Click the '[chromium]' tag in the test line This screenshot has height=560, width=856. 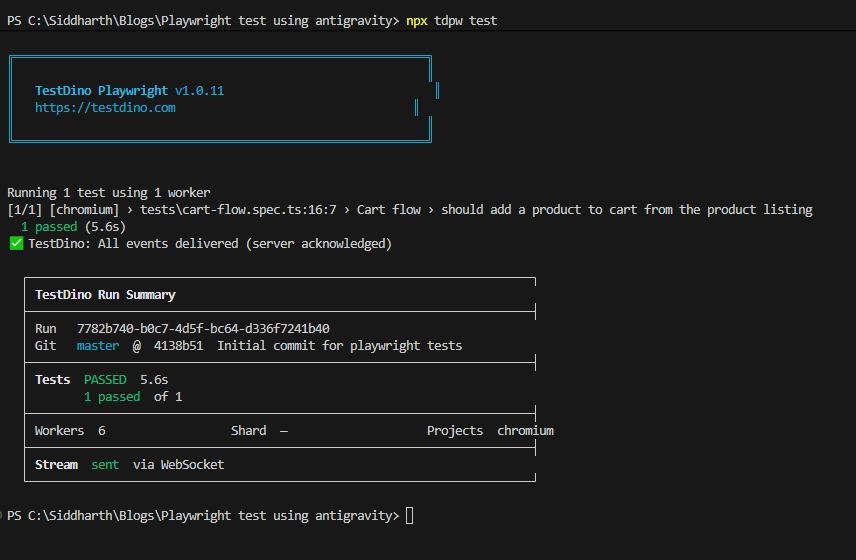pyautogui.click(x=80, y=210)
